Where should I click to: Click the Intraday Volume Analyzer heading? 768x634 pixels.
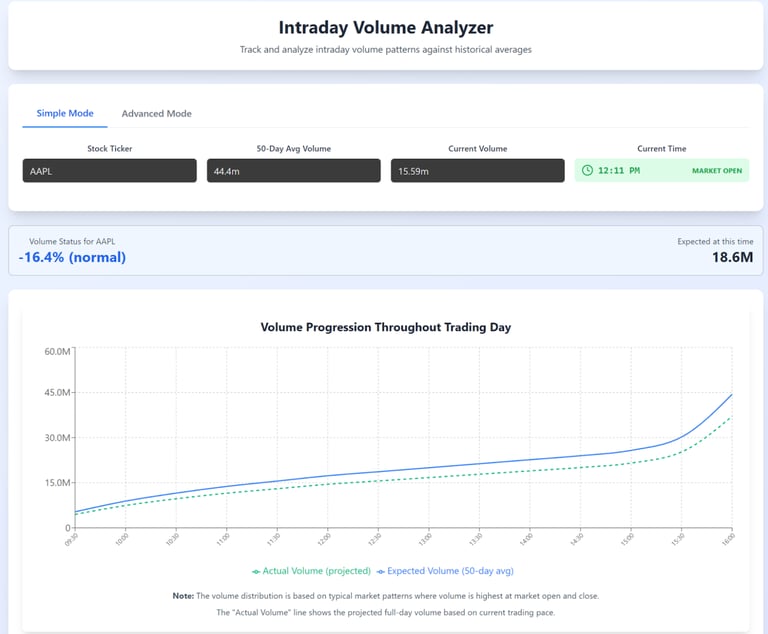(x=385, y=28)
